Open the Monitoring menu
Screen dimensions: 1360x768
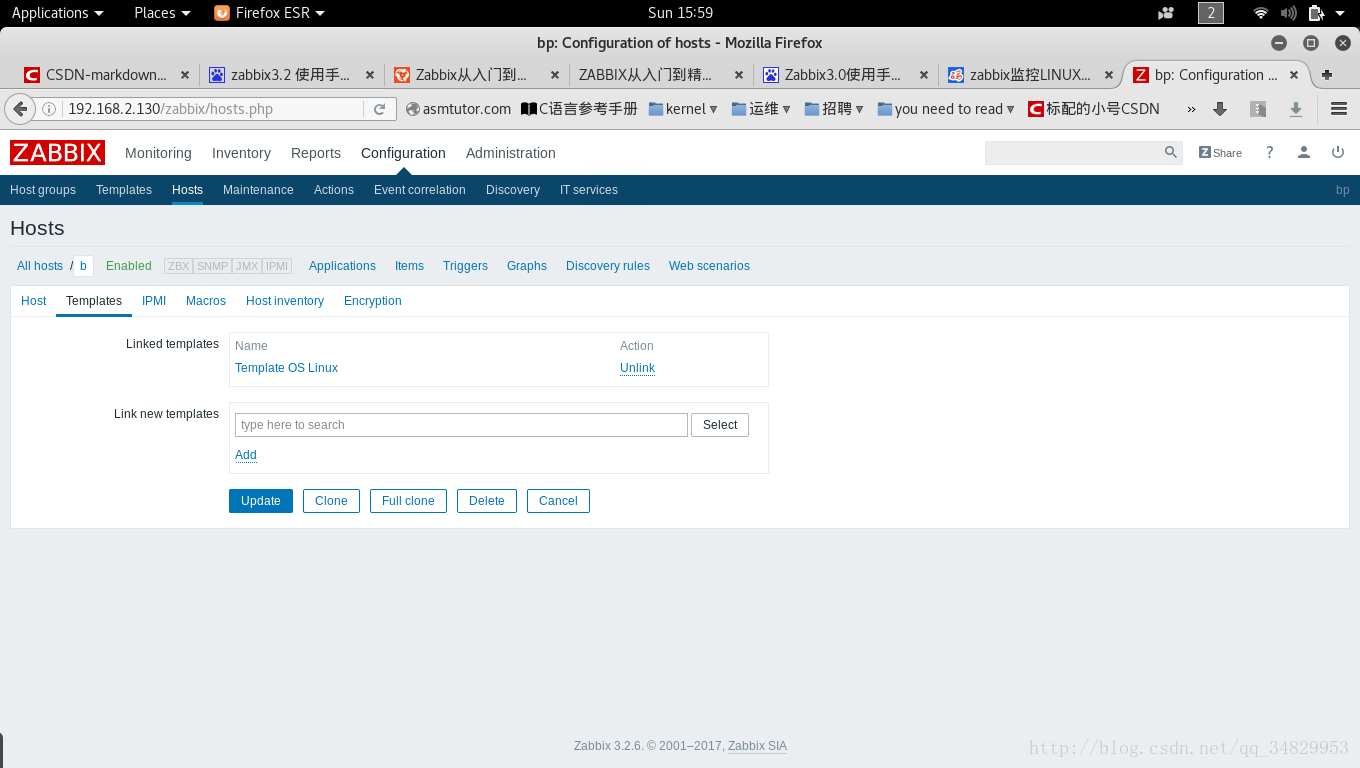(x=158, y=153)
